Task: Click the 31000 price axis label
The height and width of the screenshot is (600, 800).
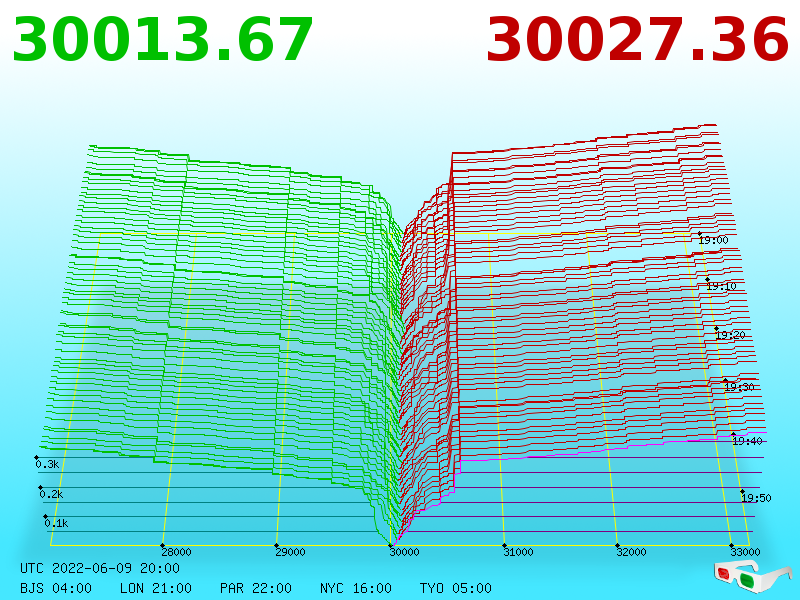Action: [x=518, y=552]
